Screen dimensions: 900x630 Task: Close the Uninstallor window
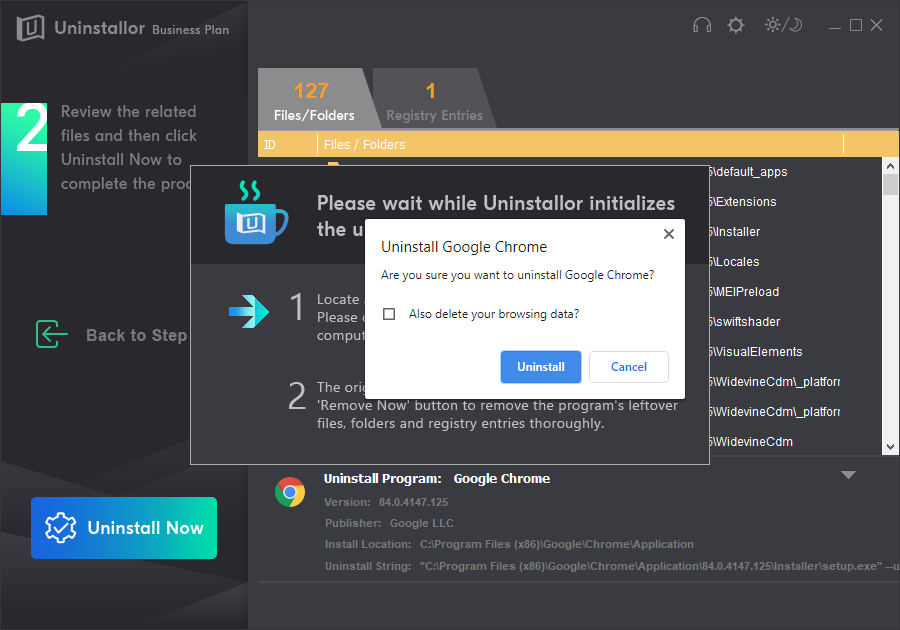[x=876, y=25]
